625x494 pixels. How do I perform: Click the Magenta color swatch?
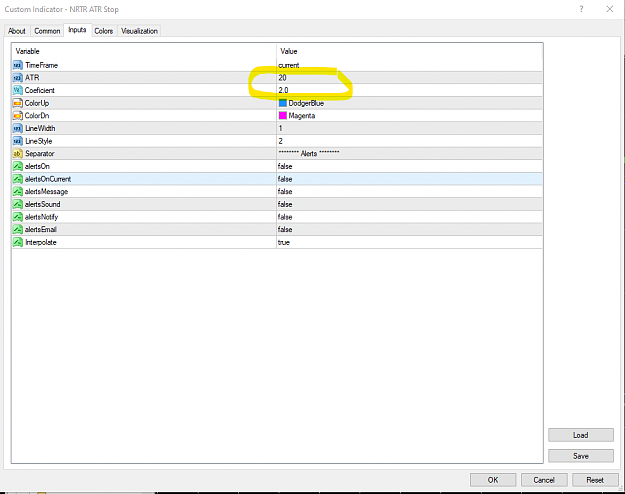pos(283,116)
